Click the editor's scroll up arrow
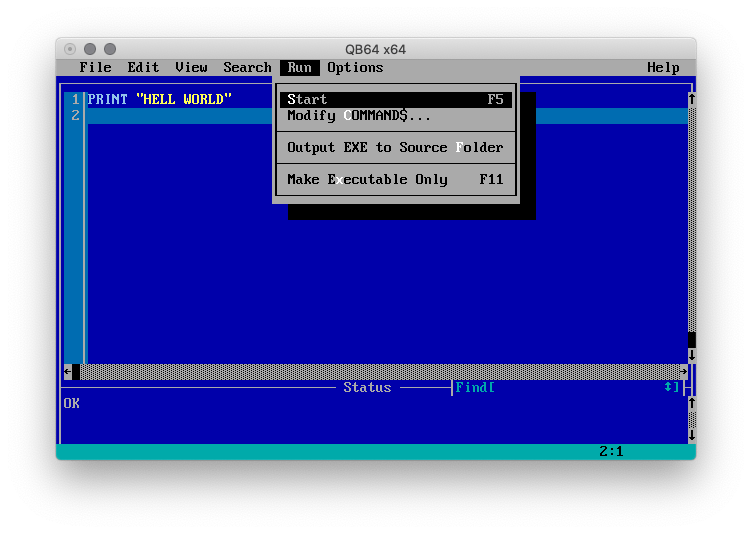The height and width of the screenshot is (534, 752). [691, 100]
